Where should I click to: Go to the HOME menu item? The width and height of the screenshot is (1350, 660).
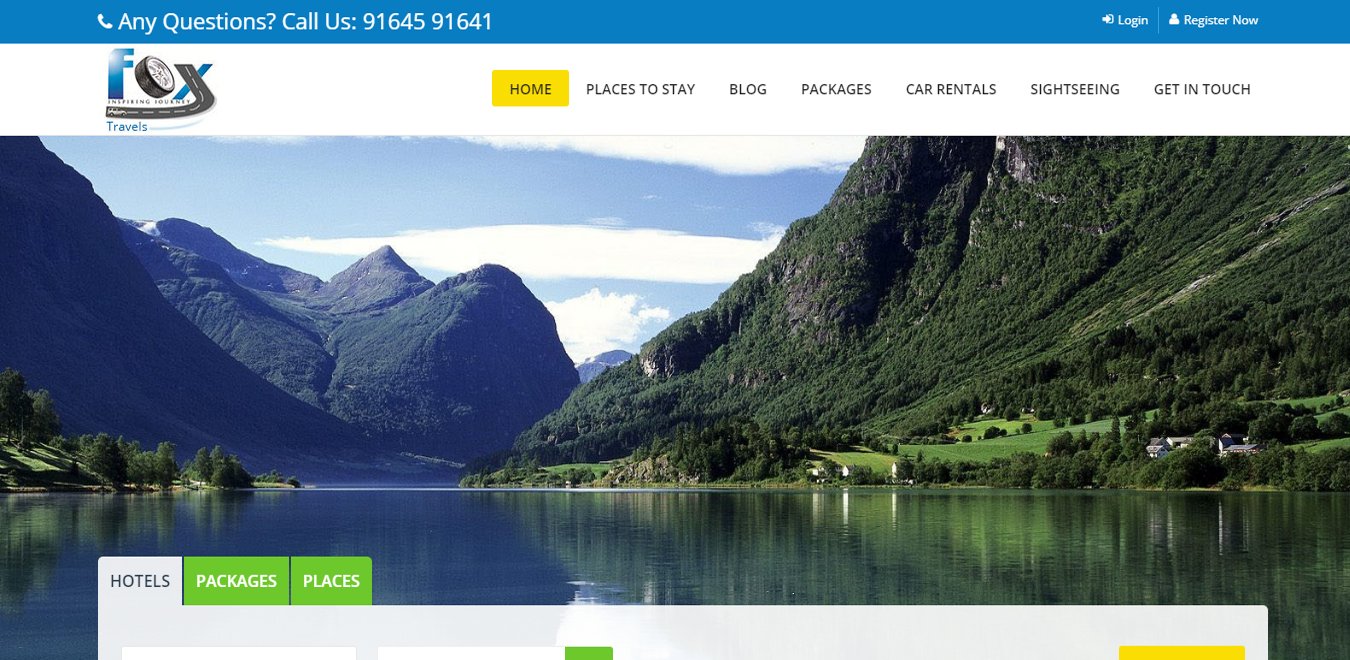(x=530, y=88)
